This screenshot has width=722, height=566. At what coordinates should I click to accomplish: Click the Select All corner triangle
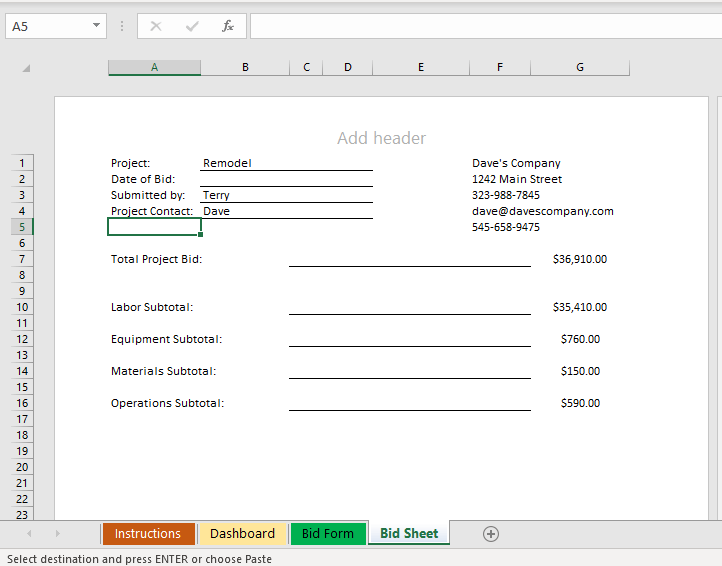click(26, 68)
